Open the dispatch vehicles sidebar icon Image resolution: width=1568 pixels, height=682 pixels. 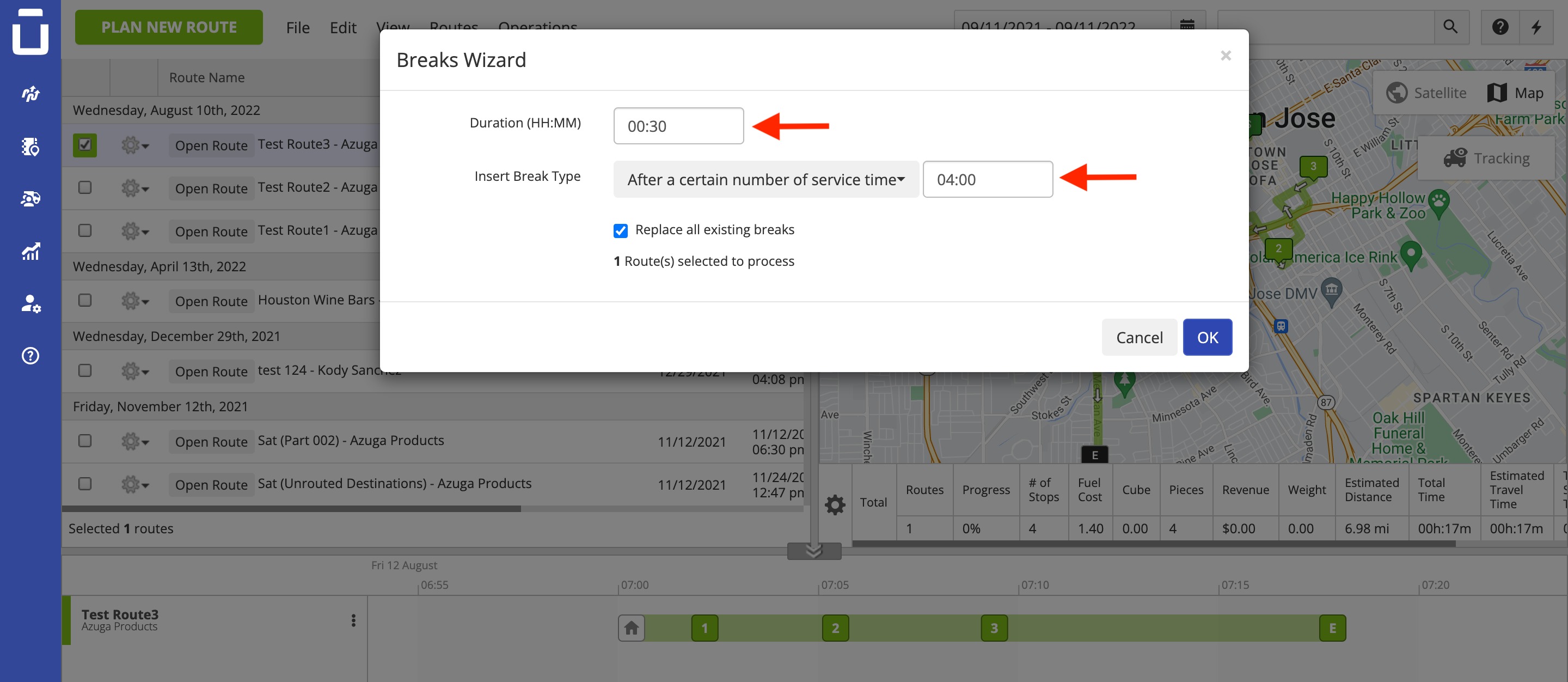click(30, 198)
